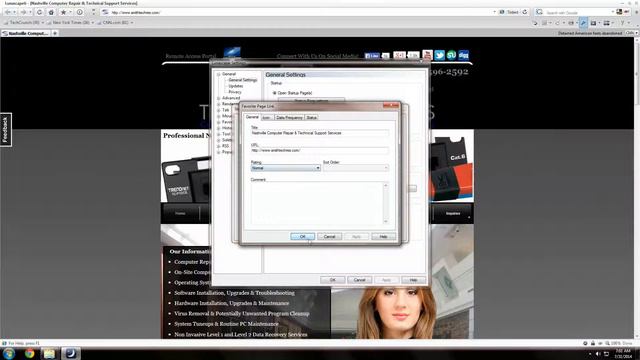Expand the Advanced tree node

[219, 98]
